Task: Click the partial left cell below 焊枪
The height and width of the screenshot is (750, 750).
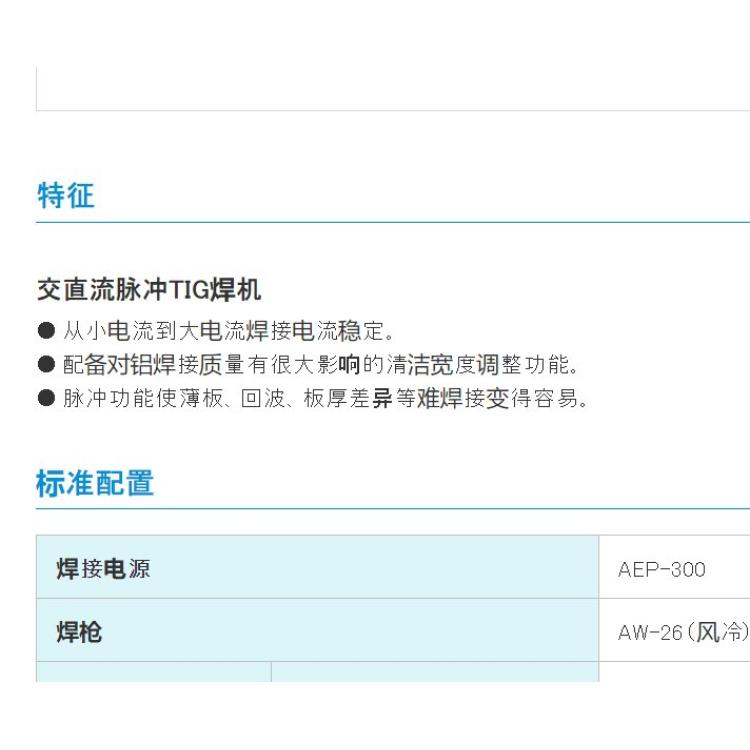Action: 154,672
